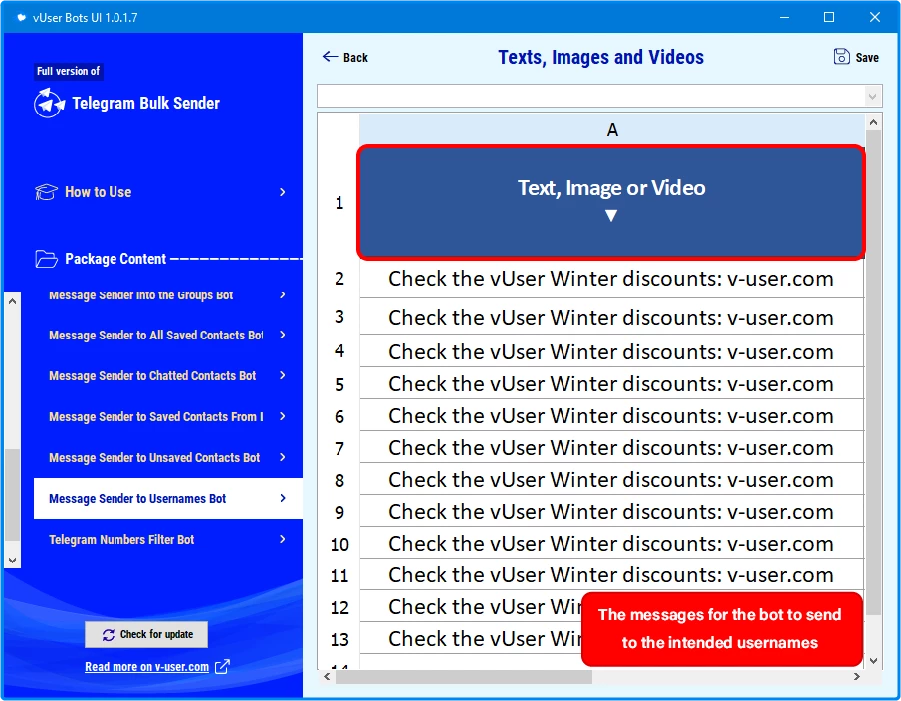Select row 5 header number

pyautogui.click(x=339, y=383)
